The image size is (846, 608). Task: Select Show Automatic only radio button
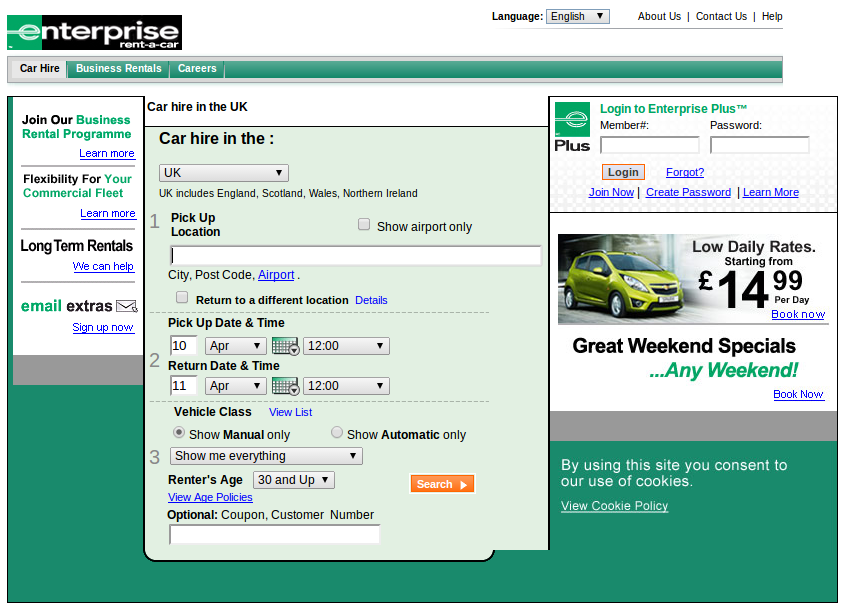point(337,433)
